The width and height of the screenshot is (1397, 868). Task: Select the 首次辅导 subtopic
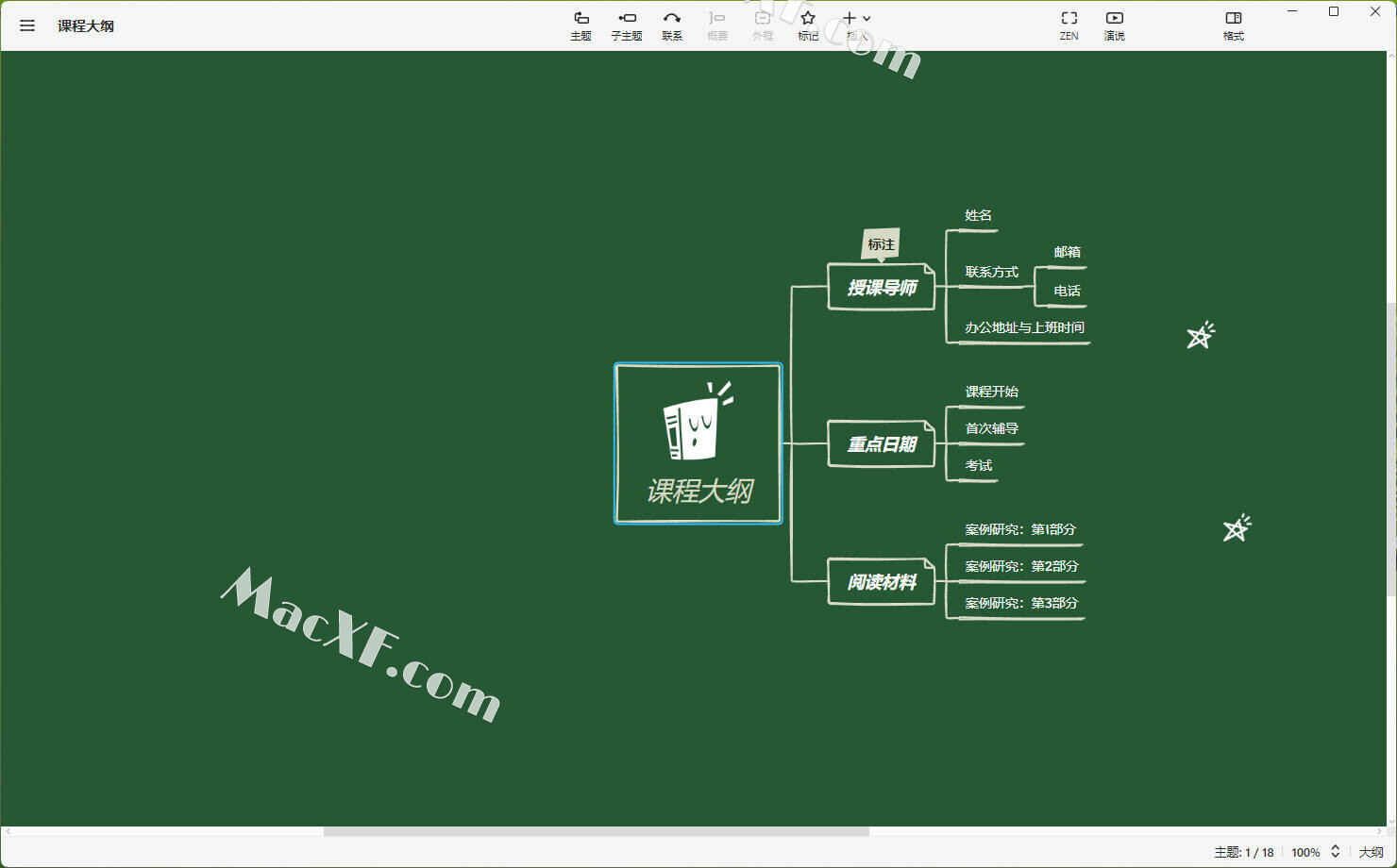992,429
